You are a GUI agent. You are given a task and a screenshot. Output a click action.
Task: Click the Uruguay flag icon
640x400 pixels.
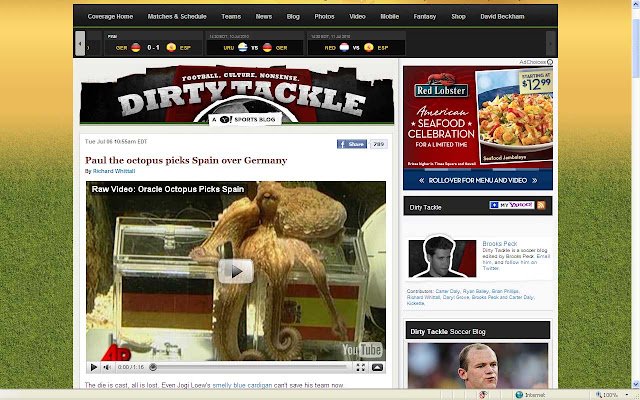243,48
